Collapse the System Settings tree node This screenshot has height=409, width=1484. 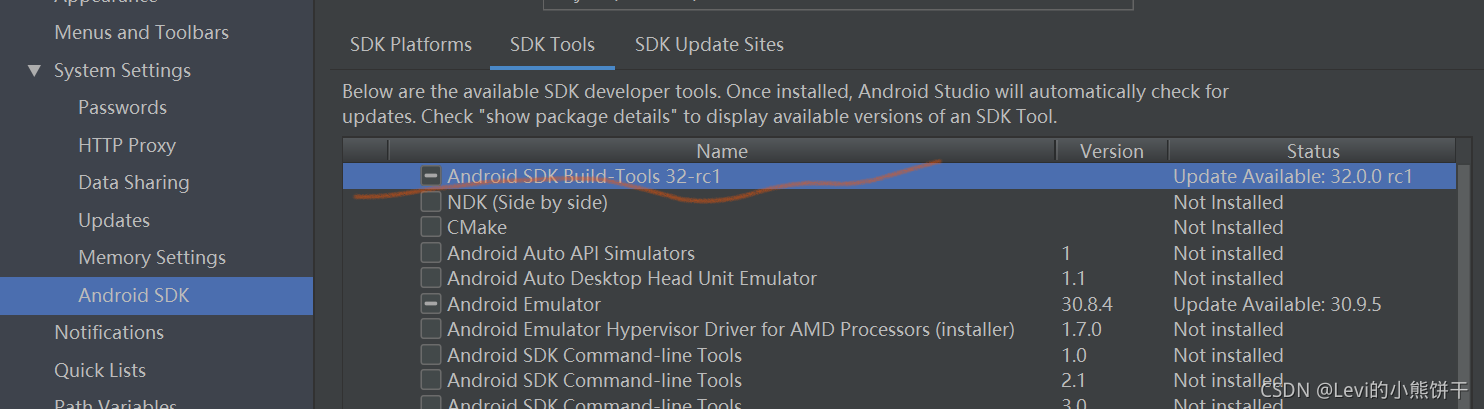(x=35, y=71)
